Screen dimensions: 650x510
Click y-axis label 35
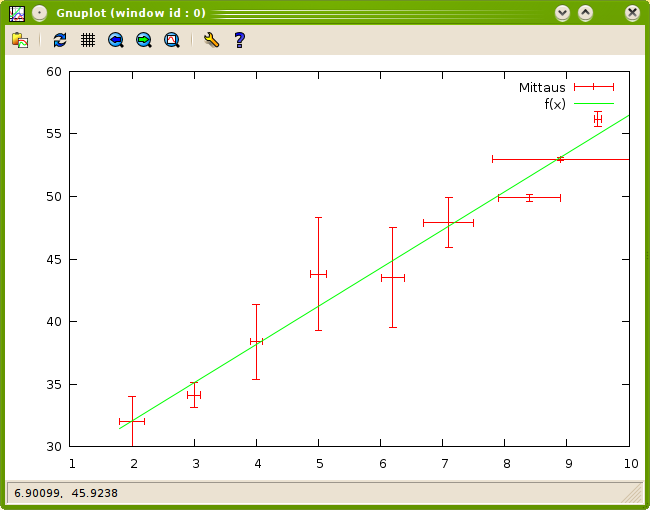[x=54, y=384]
